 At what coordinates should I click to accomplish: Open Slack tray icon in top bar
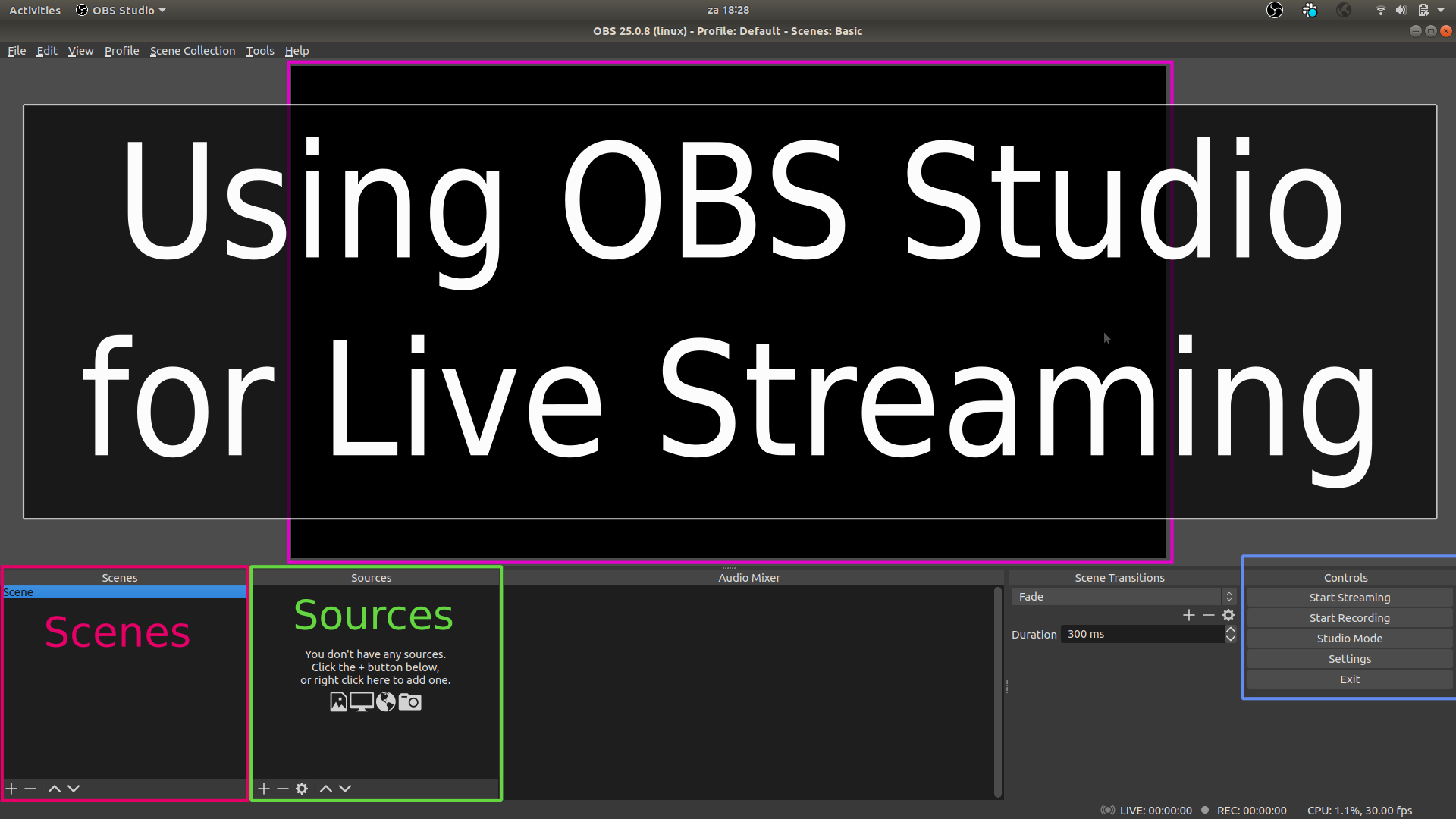point(1310,10)
